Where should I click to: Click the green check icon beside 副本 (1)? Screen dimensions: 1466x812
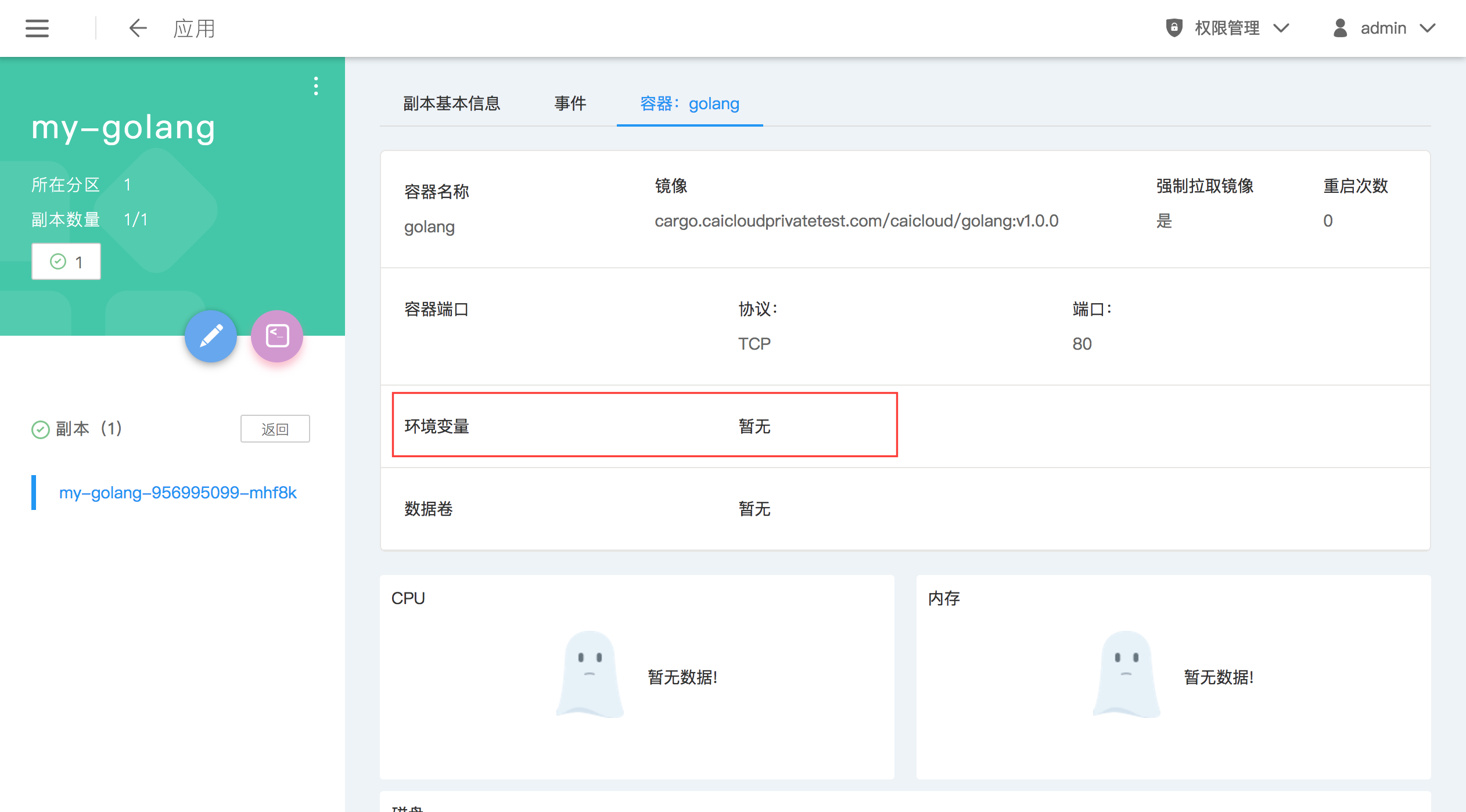pyautogui.click(x=40, y=429)
